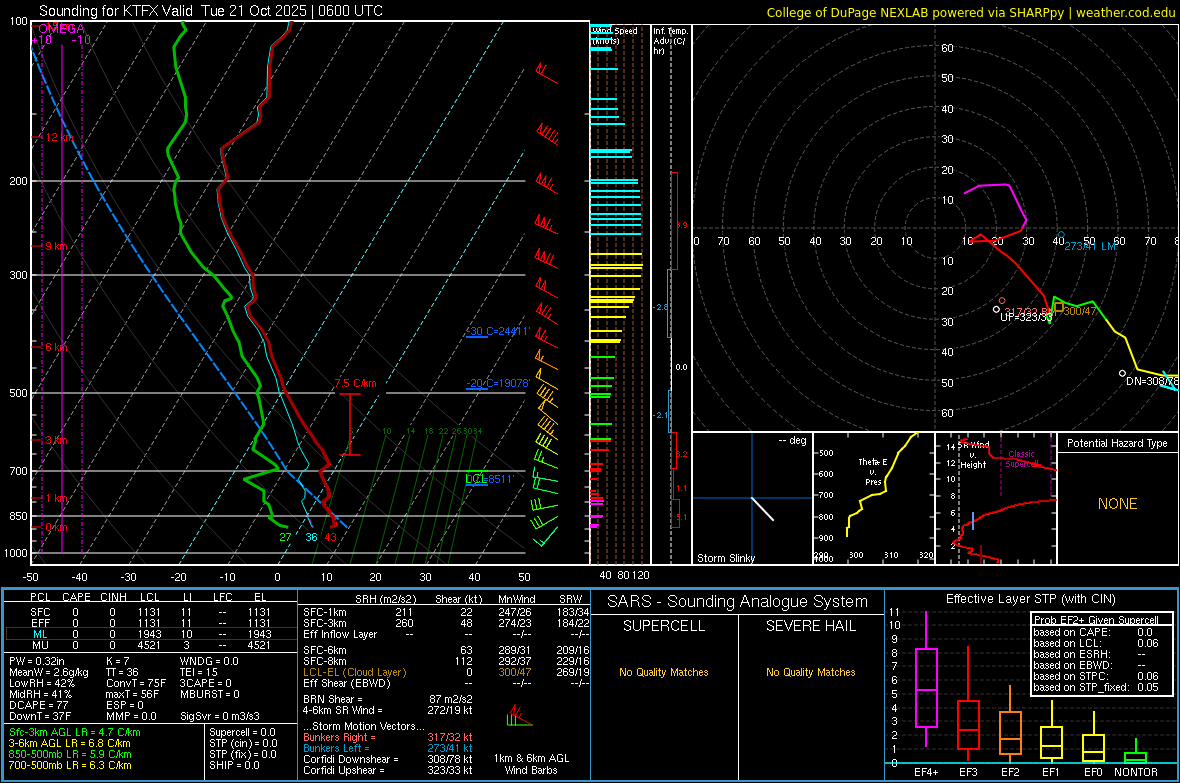Click the KTFX sounding title text
Image resolution: width=1180 pixels, height=783 pixels.
pyautogui.click(x=211, y=11)
